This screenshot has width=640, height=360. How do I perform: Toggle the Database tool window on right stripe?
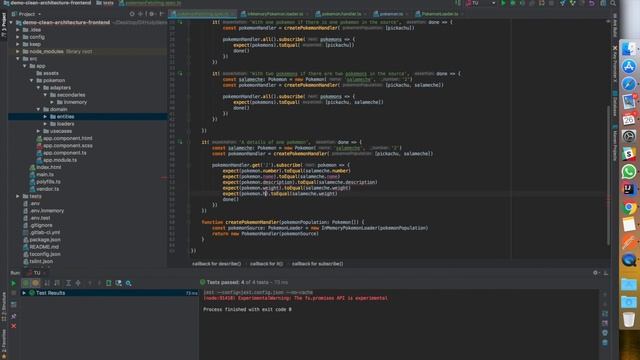point(615,104)
